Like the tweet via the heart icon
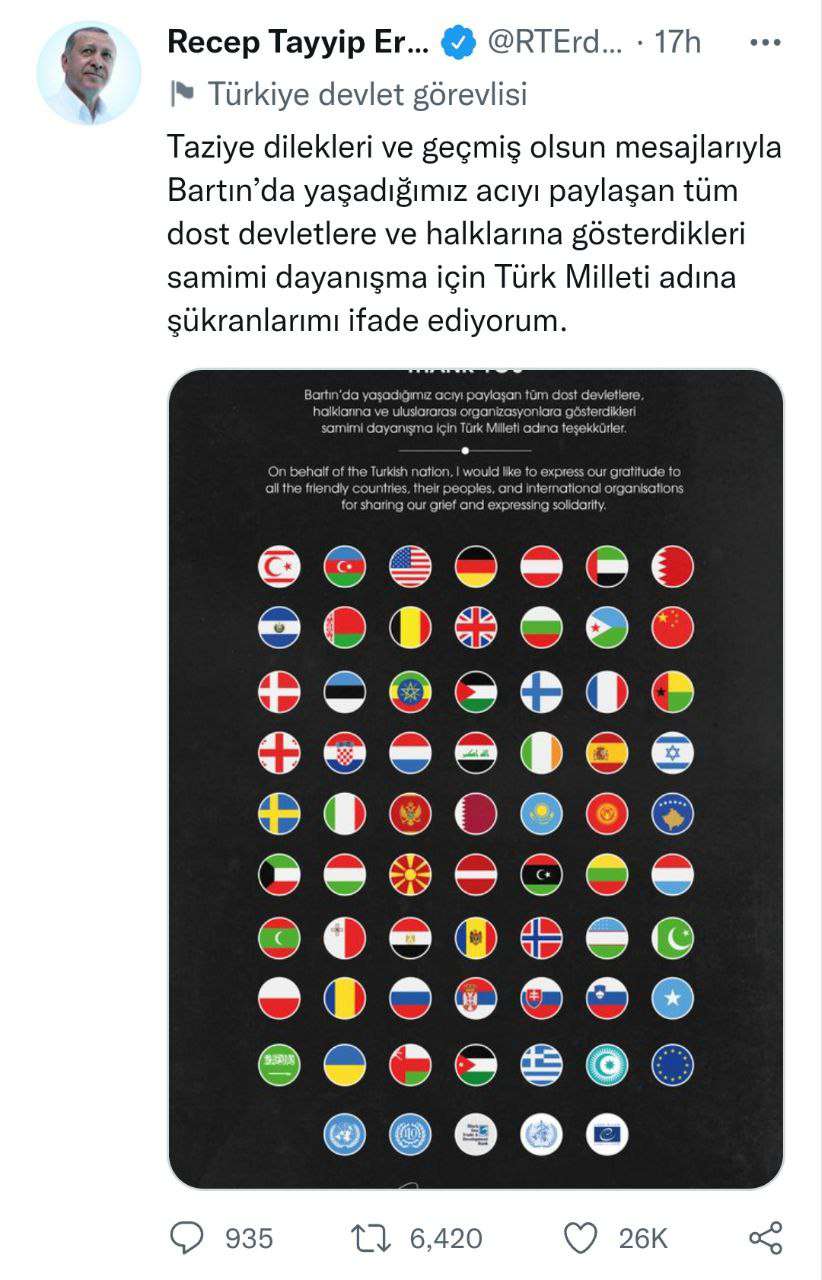 click(580, 1238)
